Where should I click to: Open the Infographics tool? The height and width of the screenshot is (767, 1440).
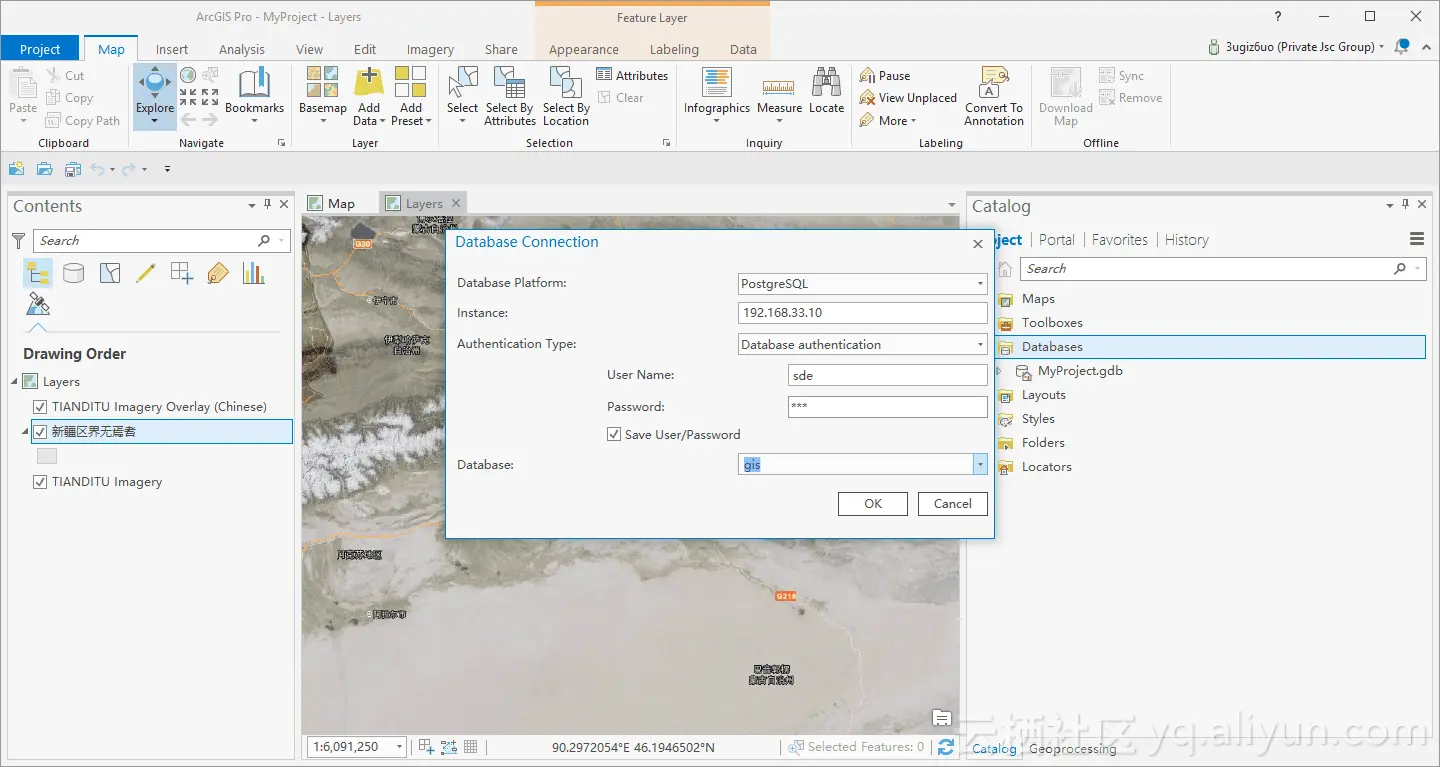[x=716, y=96]
